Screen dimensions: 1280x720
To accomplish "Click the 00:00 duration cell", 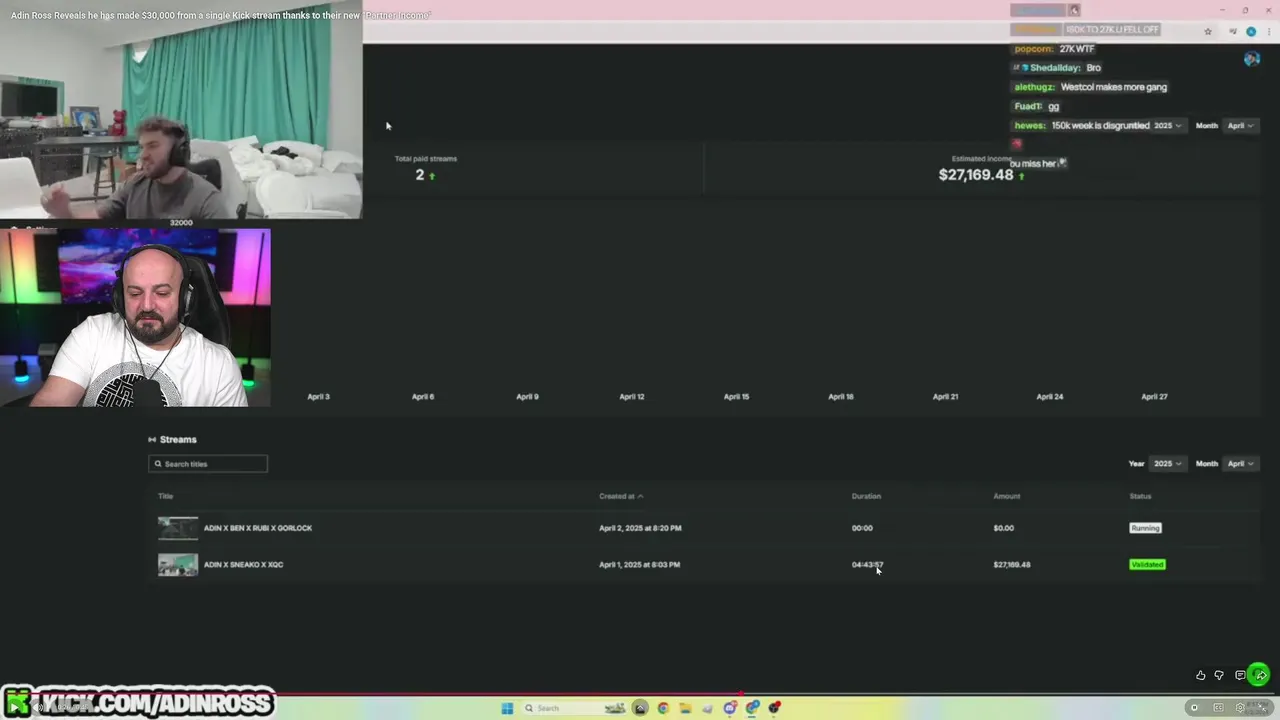I will pos(862,528).
